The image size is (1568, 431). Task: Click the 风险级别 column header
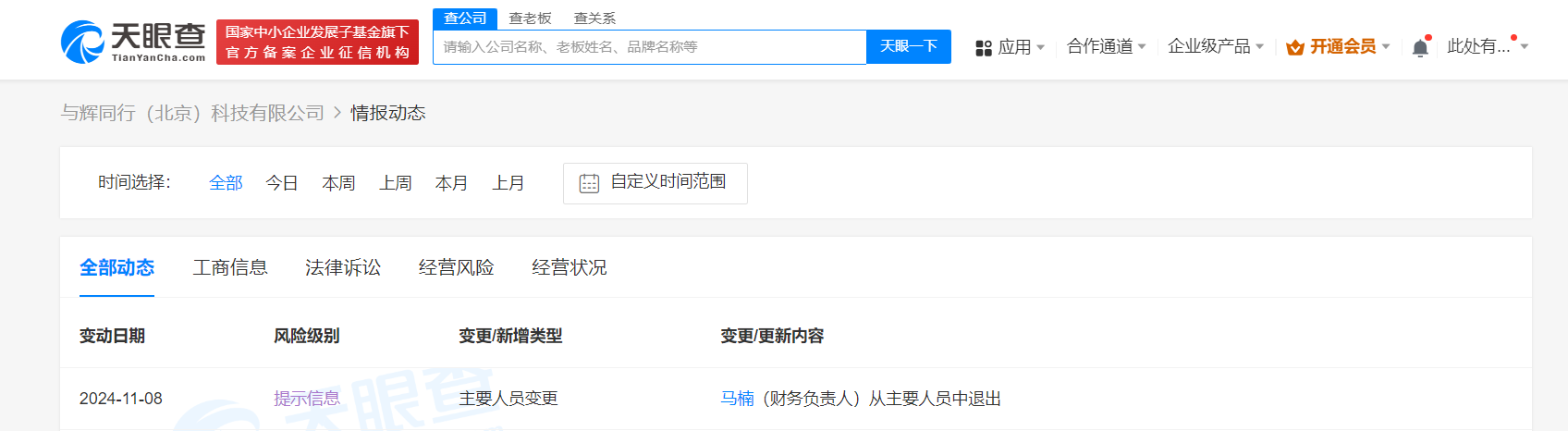coord(307,336)
